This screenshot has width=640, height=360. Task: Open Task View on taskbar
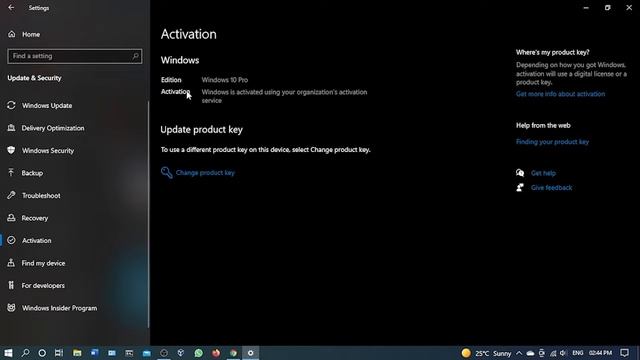(59, 353)
